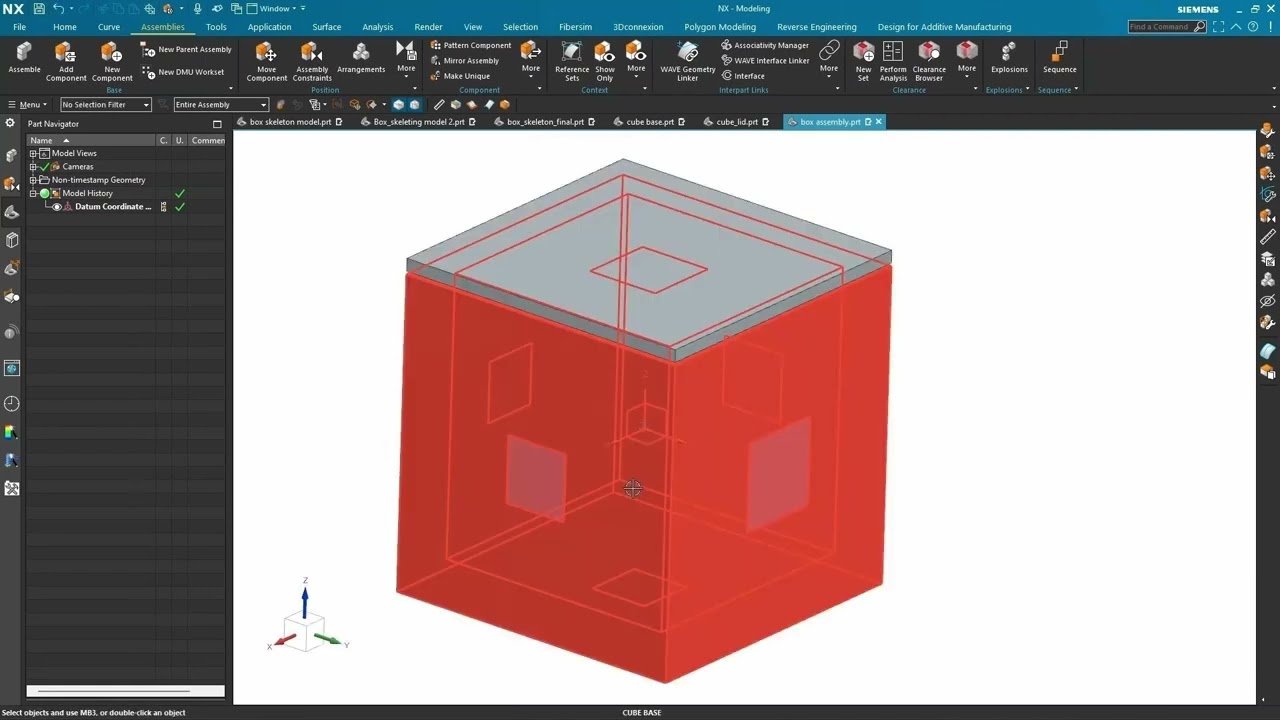Open Assembly Constraints
Screen dimensions: 1280x720
pos(312,61)
